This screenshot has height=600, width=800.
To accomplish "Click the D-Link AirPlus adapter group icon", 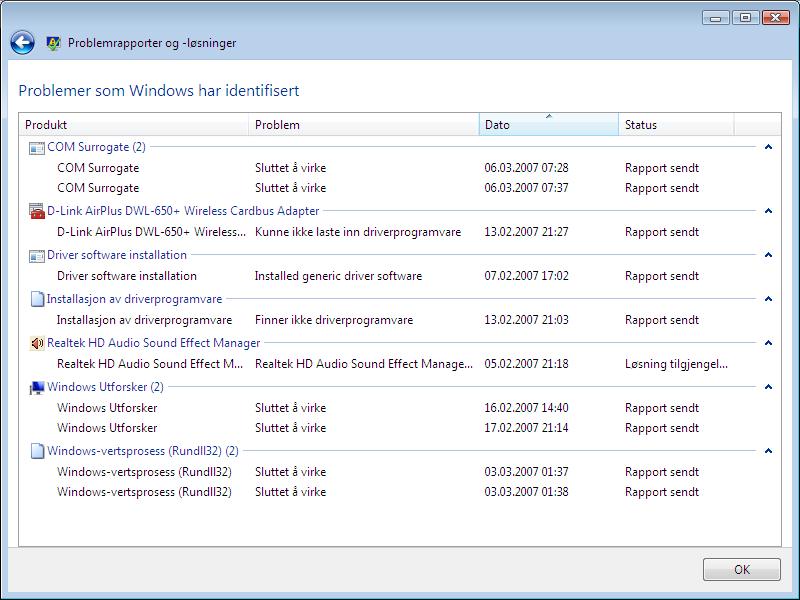I will point(37,211).
